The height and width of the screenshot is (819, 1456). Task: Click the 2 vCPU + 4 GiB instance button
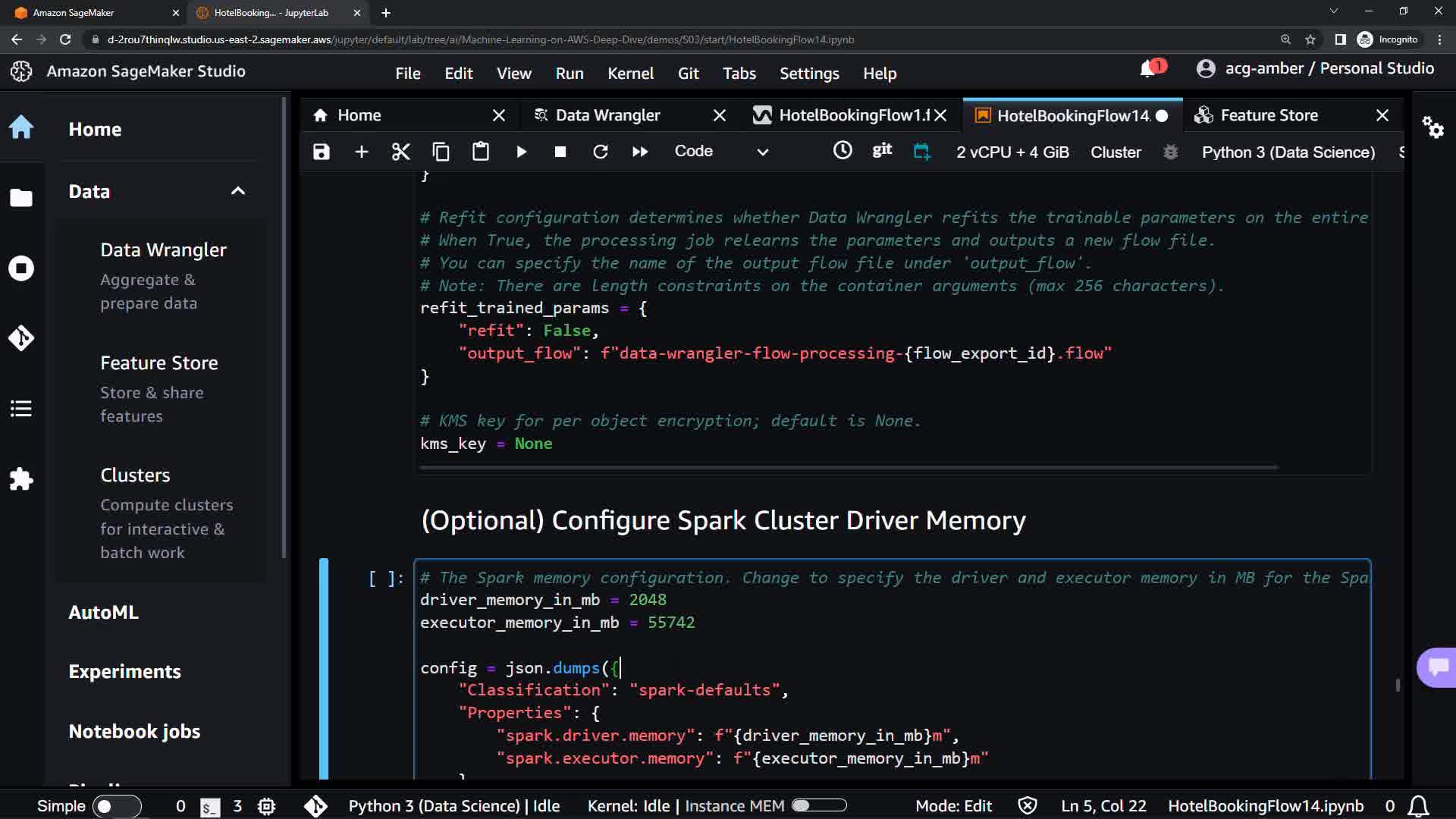click(x=1012, y=152)
